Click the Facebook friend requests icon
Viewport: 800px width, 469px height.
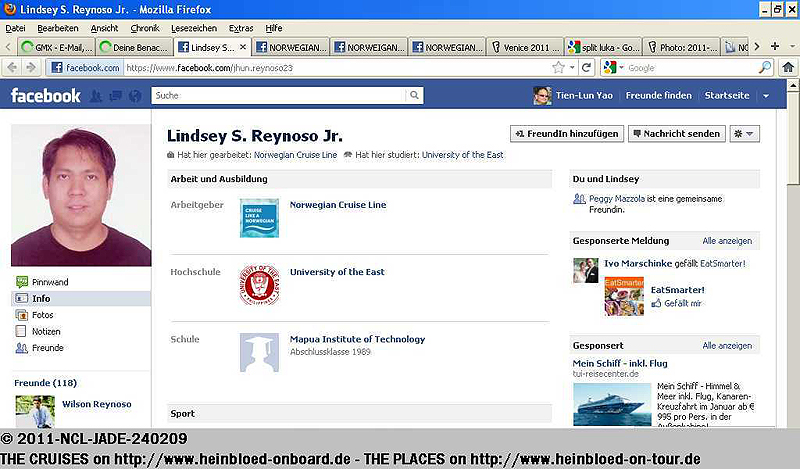point(96,96)
